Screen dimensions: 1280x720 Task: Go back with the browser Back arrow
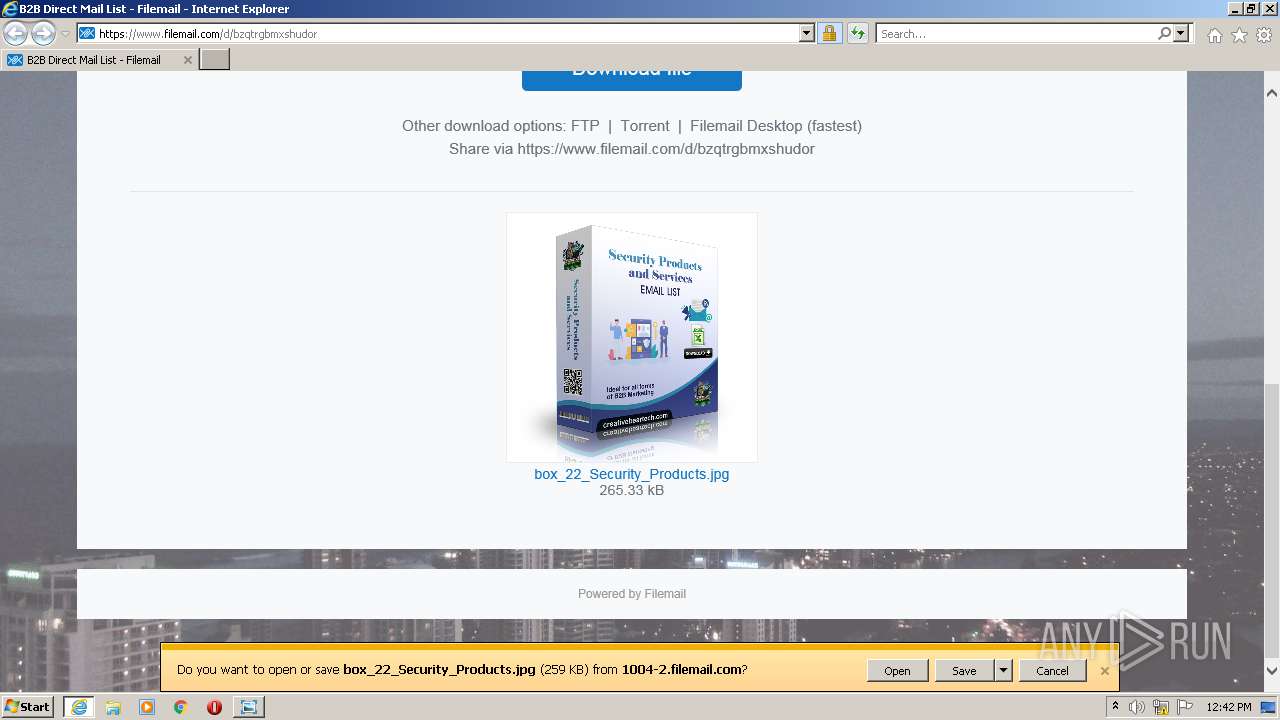click(x=15, y=34)
